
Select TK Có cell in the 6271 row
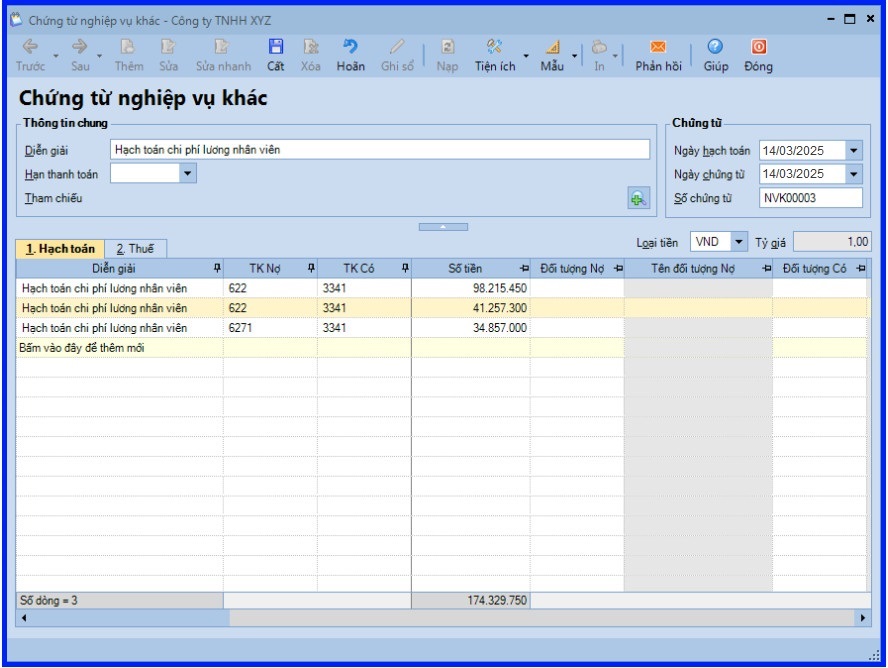tap(364, 328)
